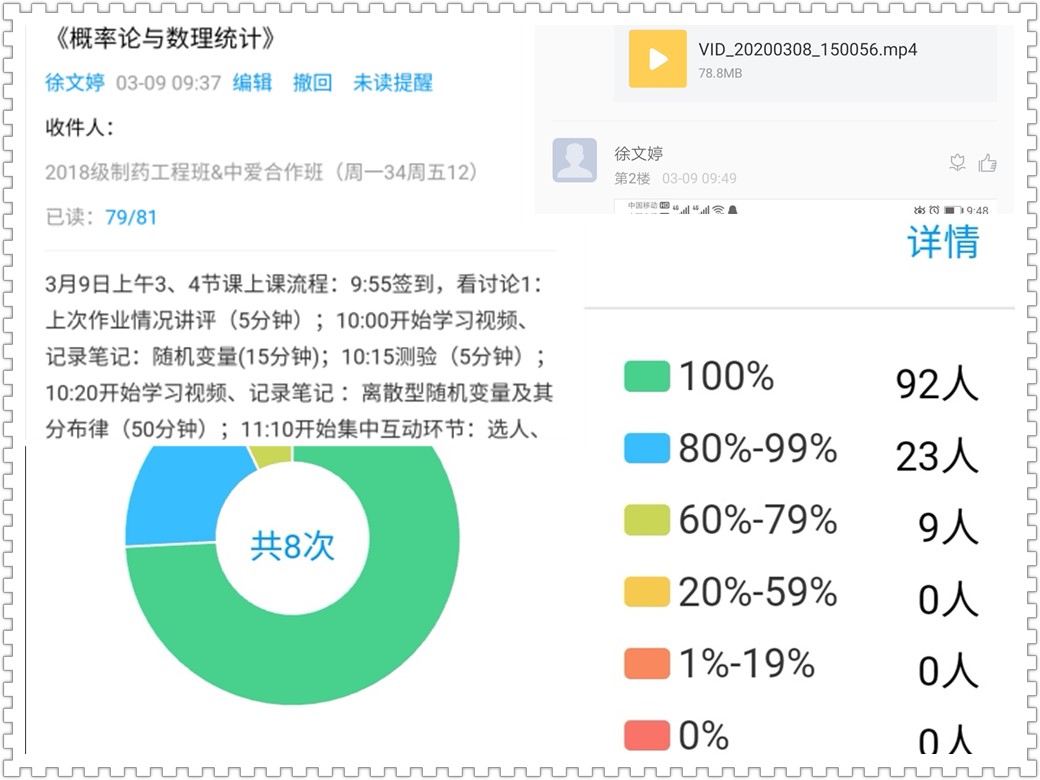Click the 23人 count for 80%-99%

[x=936, y=456]
